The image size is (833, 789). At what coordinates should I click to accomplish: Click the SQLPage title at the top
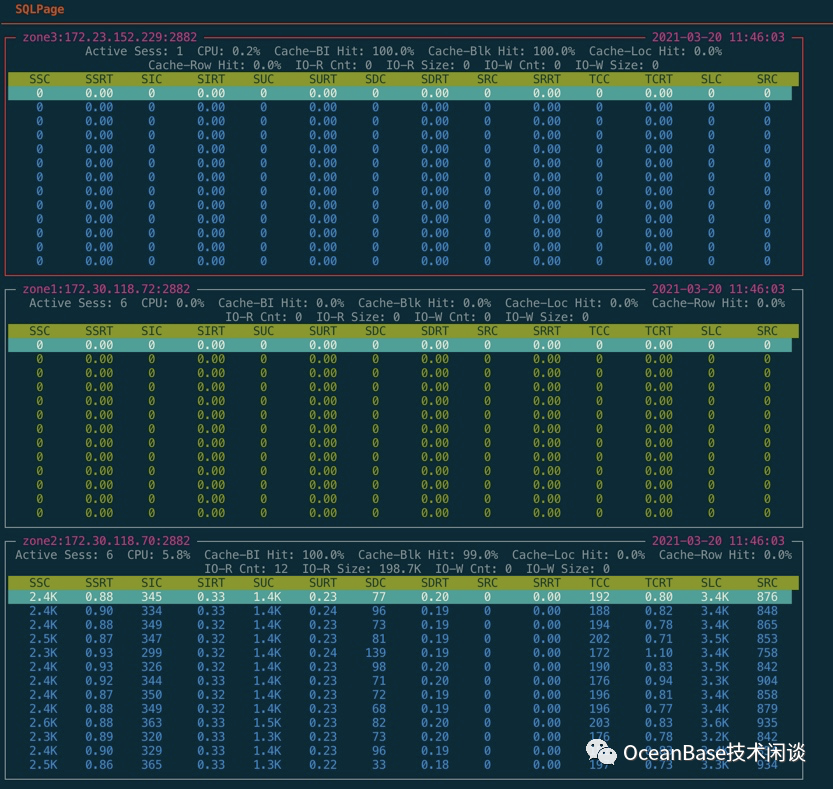[39, 9]
